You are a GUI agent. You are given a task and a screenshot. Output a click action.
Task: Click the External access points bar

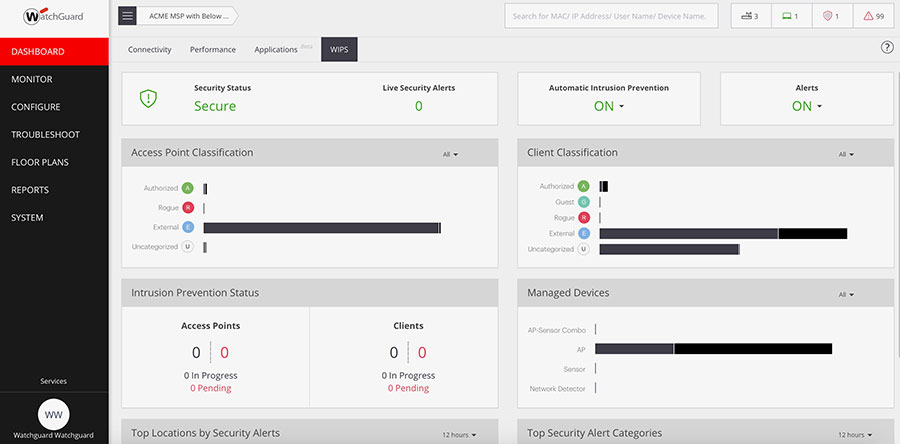(321, 228)
